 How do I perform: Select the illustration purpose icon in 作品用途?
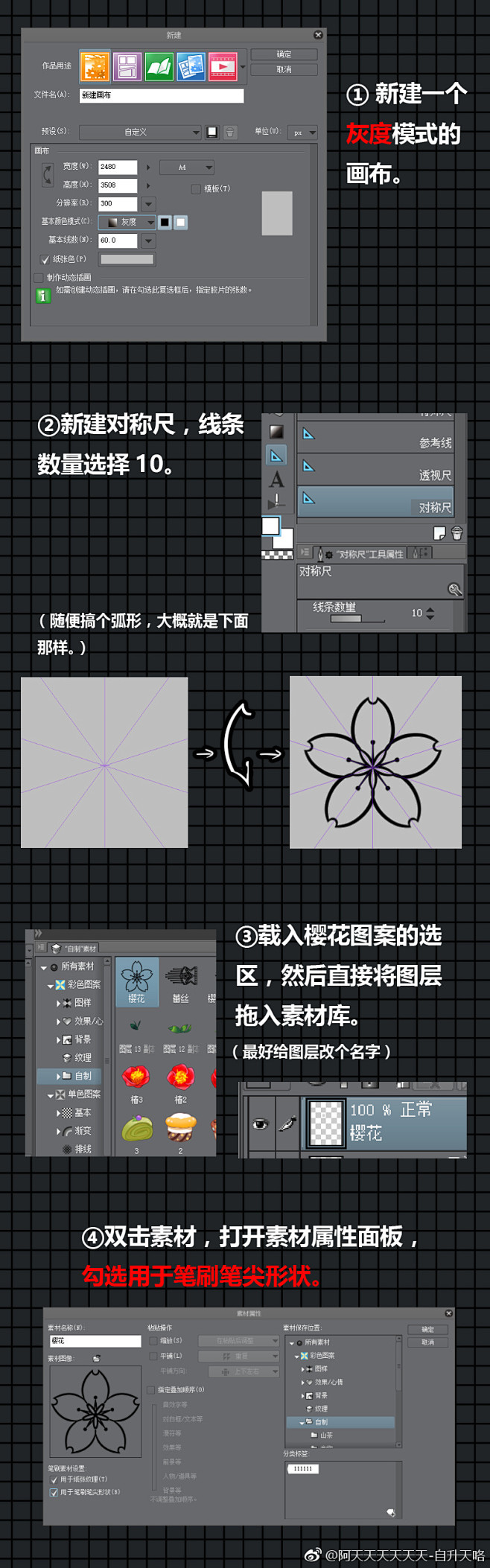click(x=95, y=66)
